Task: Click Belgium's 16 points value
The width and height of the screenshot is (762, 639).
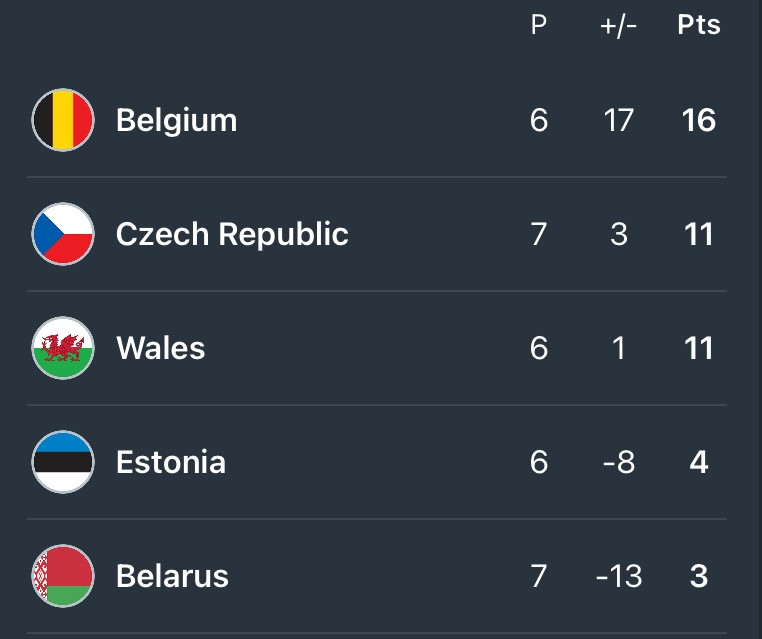Action: [x=699, y=120]
